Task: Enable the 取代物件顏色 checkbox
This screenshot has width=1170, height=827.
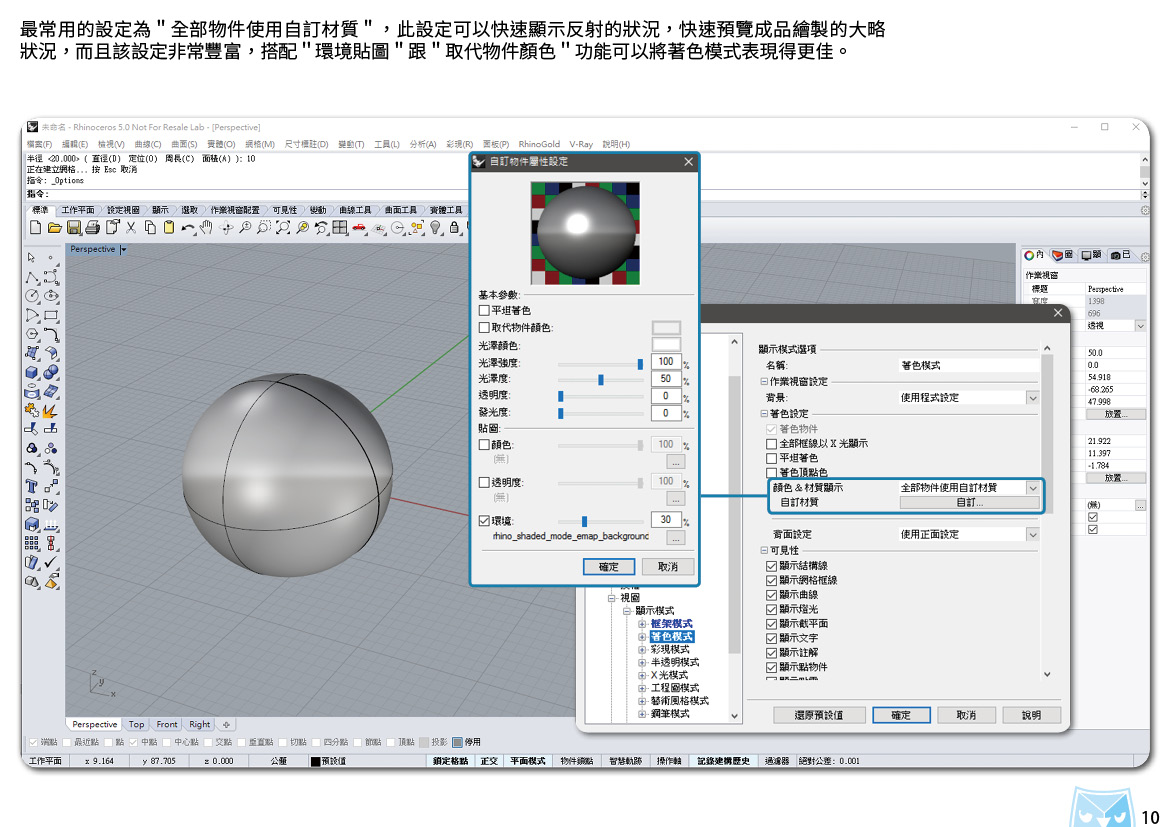Action: [x=484, y=327]
